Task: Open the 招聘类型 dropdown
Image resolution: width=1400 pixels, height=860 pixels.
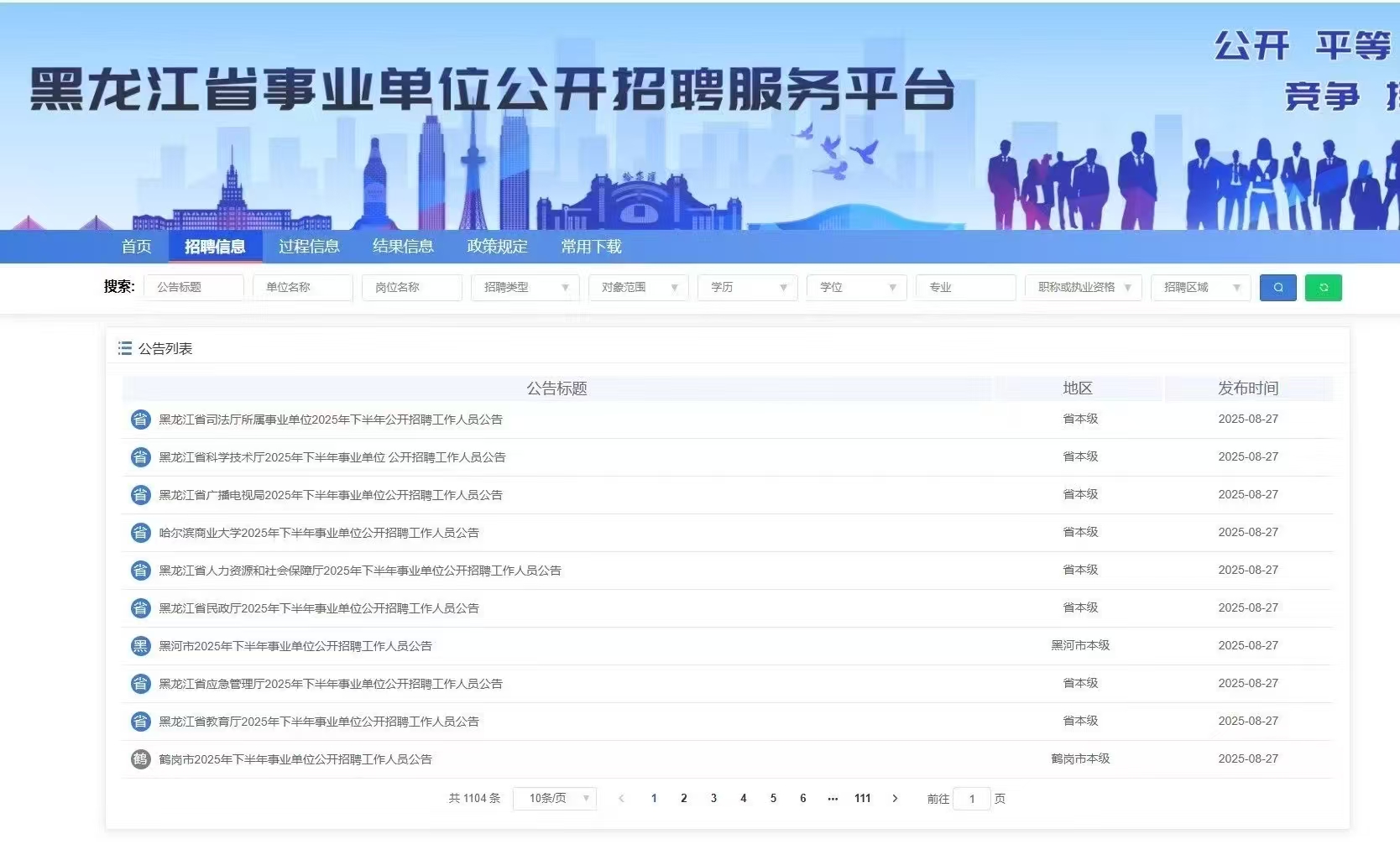Action: click(x=524, y=287)
